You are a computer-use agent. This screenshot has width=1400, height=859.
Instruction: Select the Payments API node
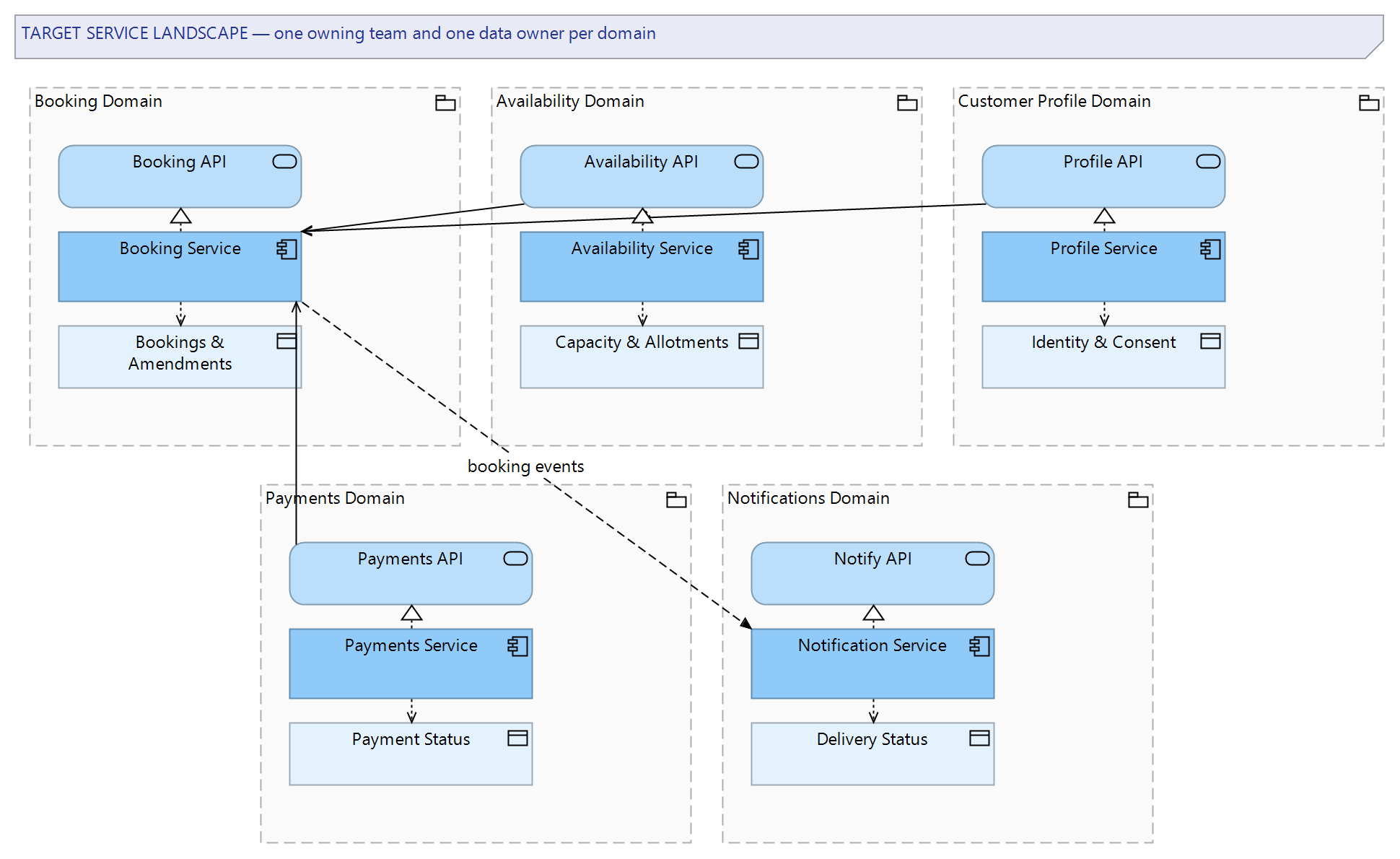[411, 574]
